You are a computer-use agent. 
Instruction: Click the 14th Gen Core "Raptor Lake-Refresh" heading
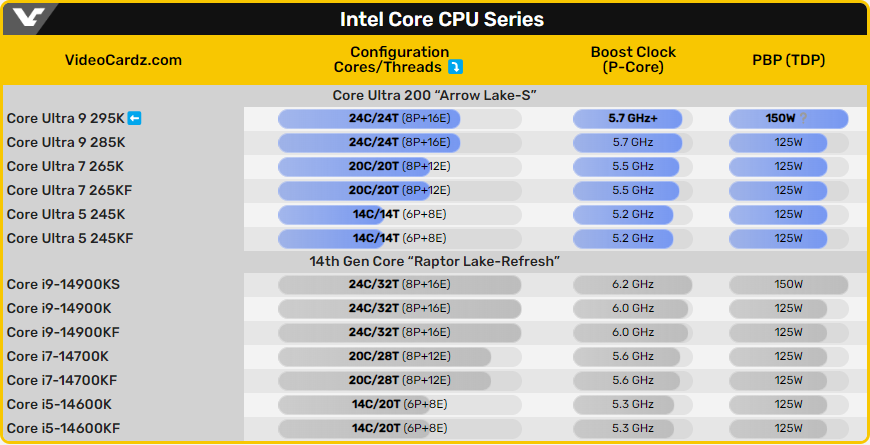pos(434,261)
